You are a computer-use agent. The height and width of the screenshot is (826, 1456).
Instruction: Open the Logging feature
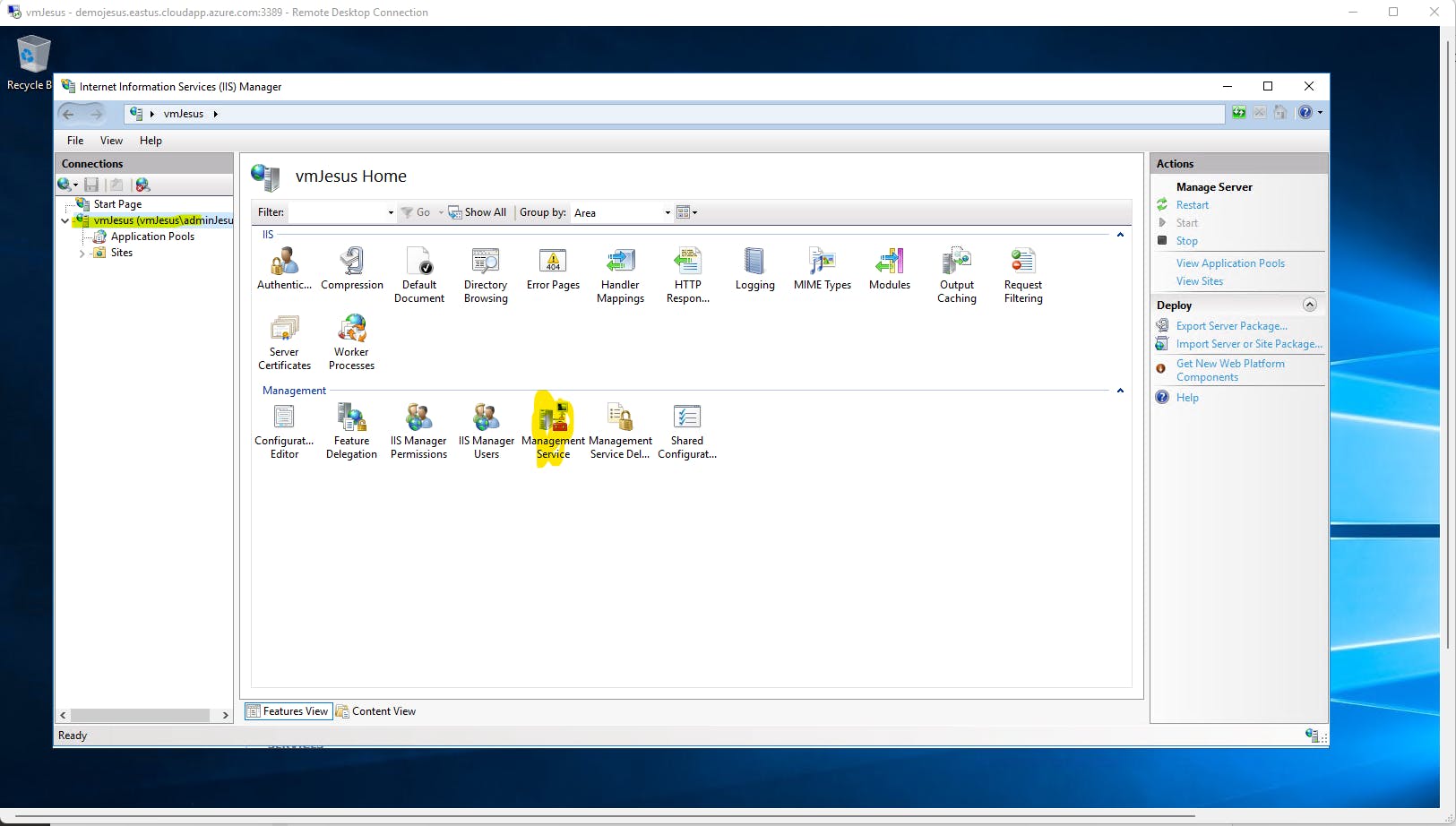tap(754, 269)
